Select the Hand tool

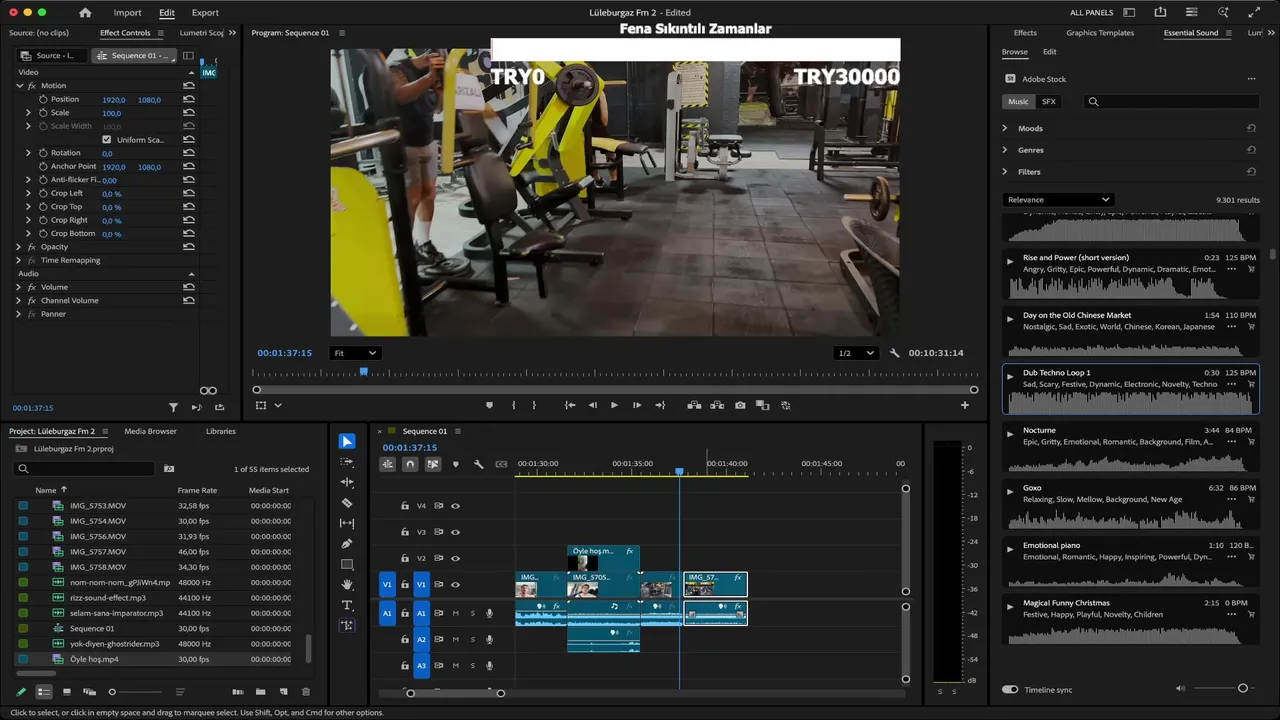(347, 584)
